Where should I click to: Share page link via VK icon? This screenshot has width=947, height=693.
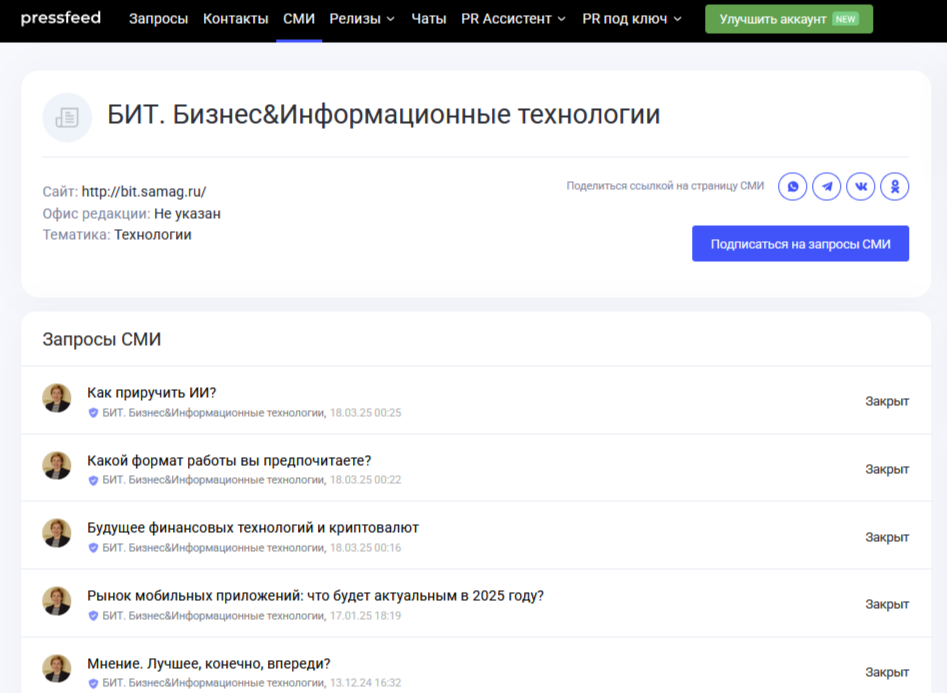click(861, 186)
